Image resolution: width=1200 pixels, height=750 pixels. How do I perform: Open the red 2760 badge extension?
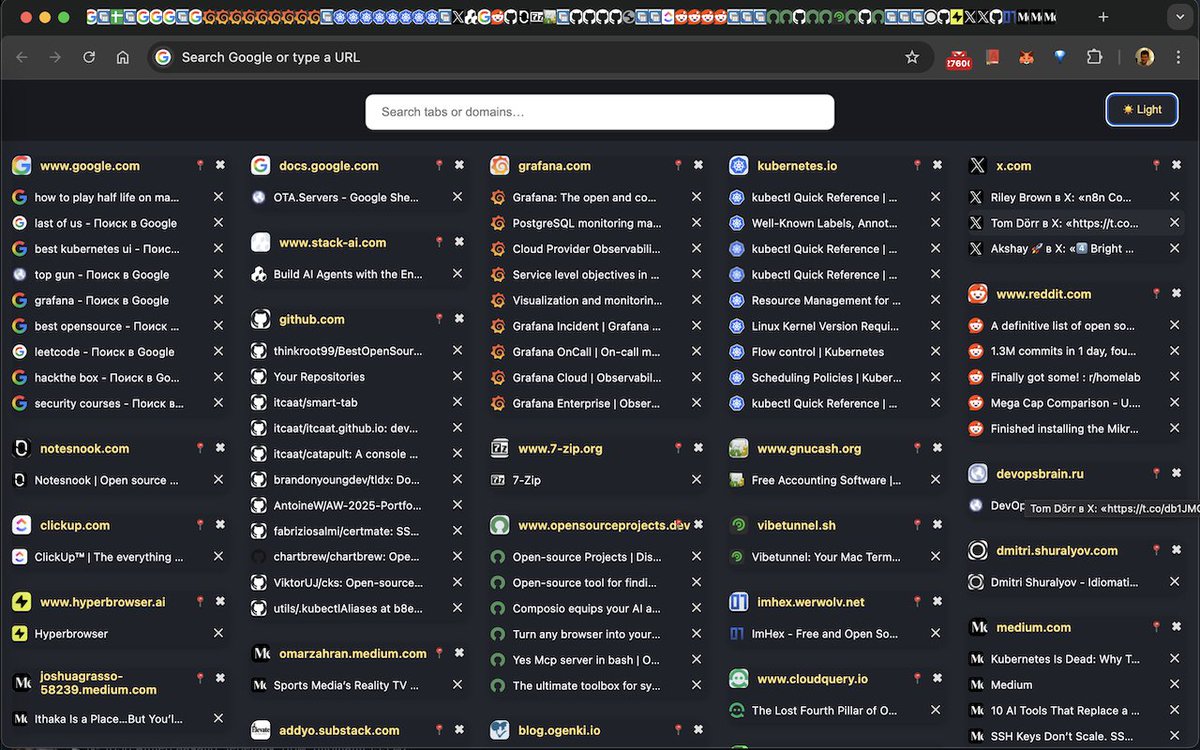(958, 59)
